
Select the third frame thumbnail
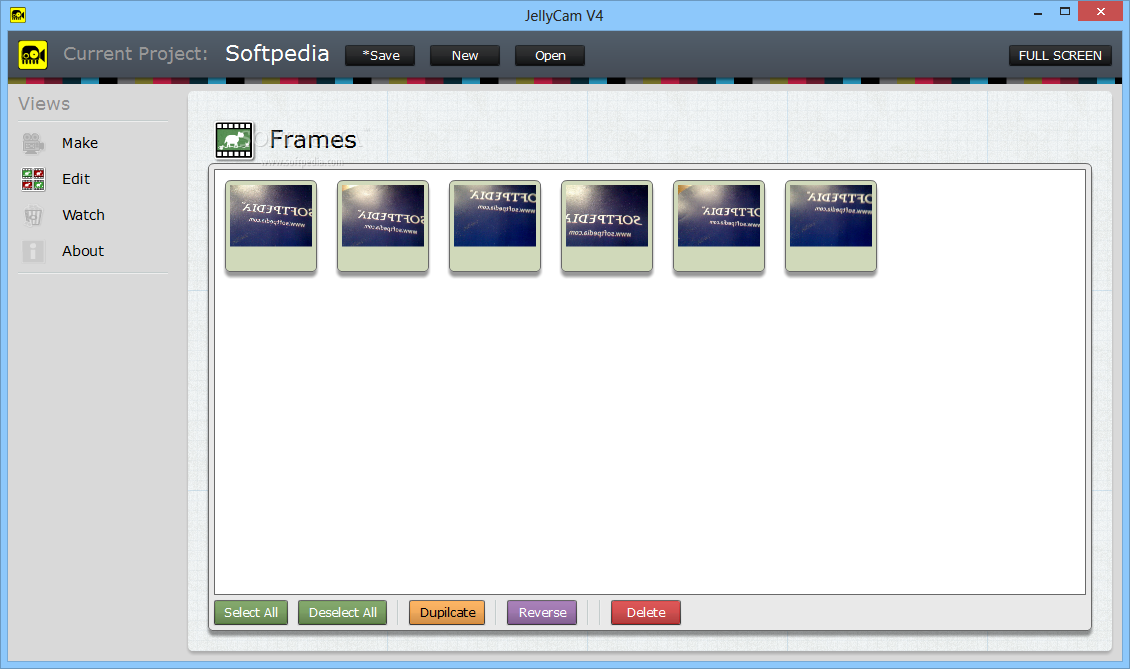click(495, 226)
